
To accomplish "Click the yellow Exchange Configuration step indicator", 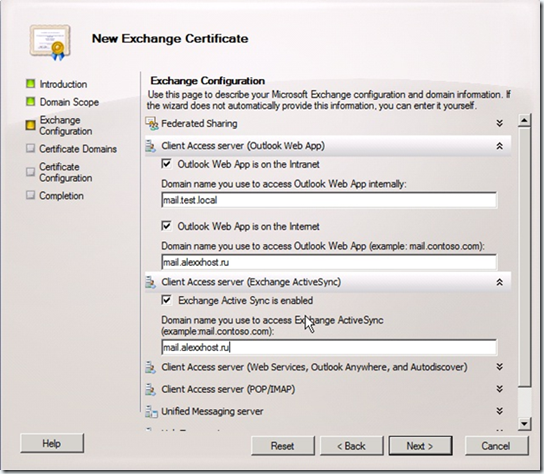I will (x=31, y=125).
